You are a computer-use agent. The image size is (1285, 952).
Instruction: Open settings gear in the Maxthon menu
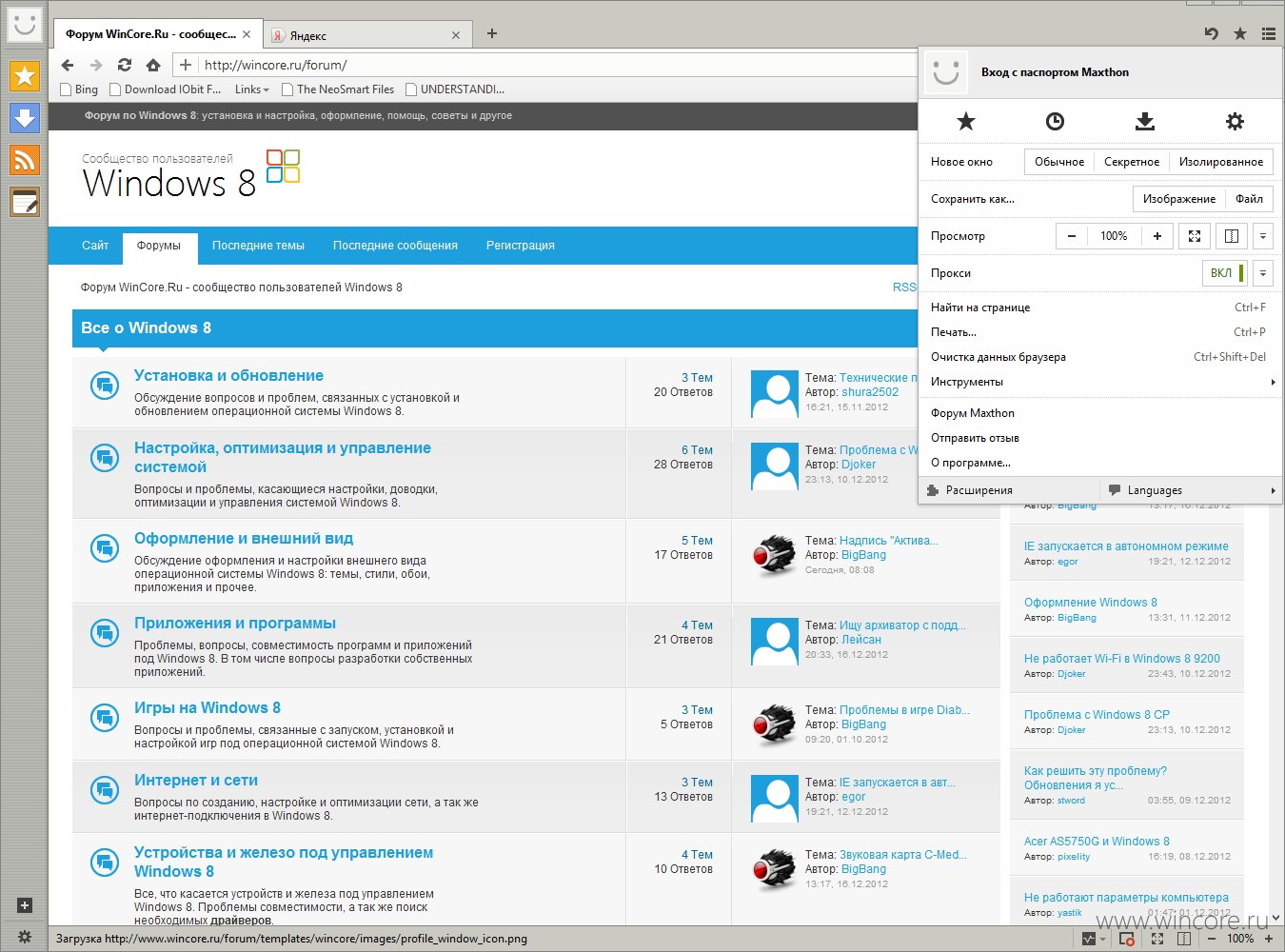pos(1235,121)
